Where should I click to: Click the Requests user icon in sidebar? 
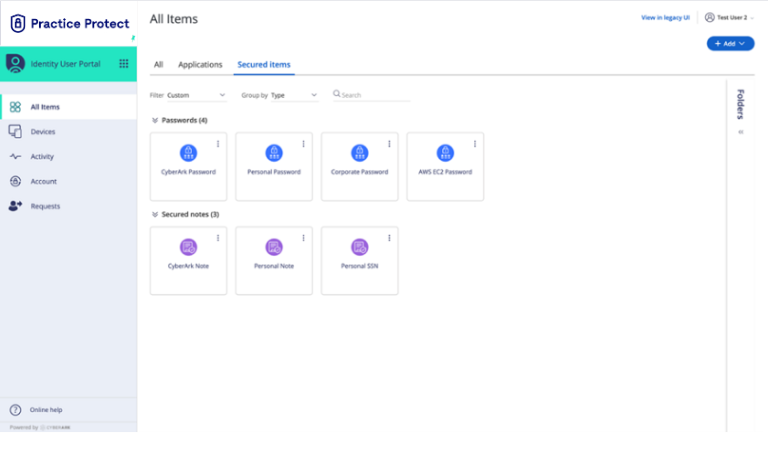(x=15, y=206)
